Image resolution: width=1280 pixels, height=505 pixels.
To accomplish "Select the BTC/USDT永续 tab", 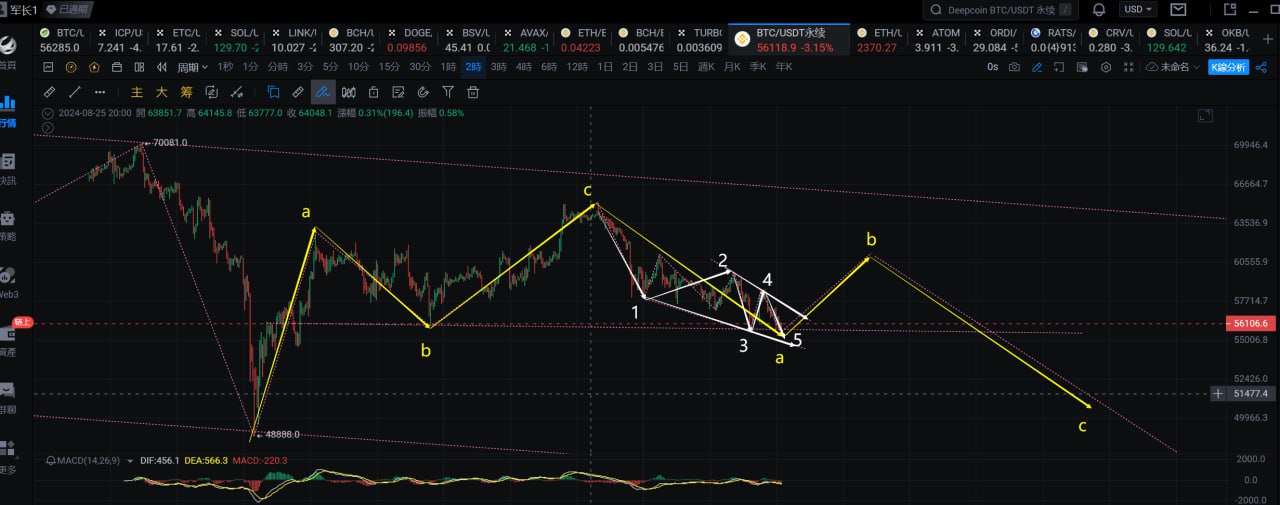I will coord(789,39).
